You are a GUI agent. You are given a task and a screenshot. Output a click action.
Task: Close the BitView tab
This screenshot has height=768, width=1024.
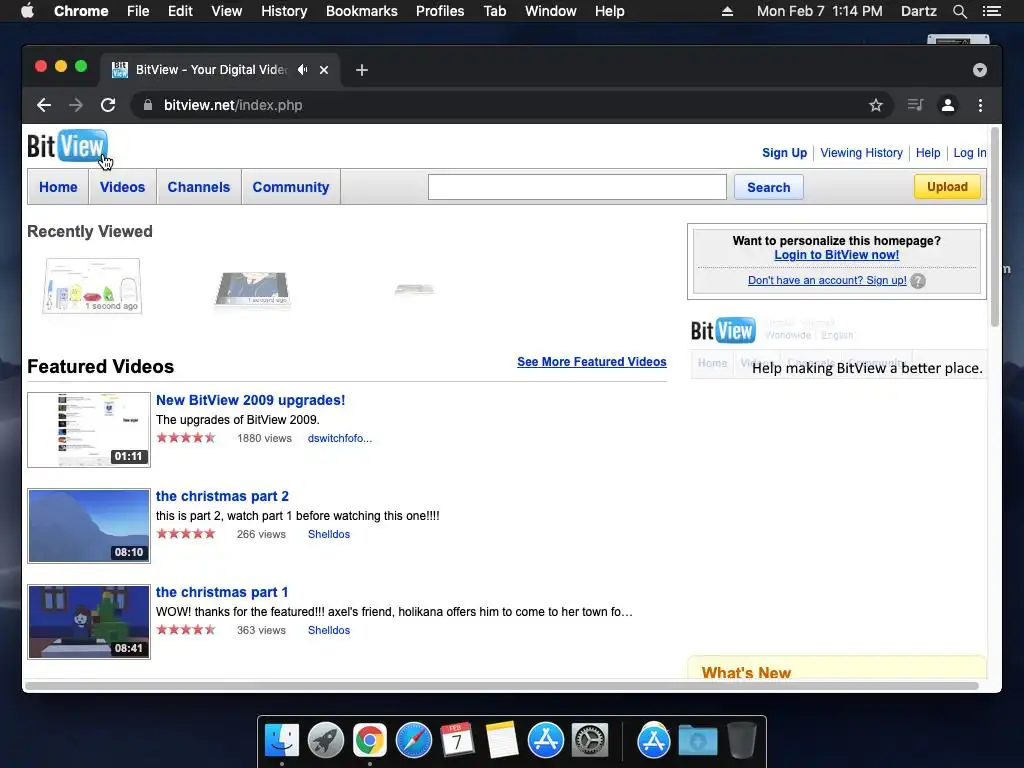pos(324,70)
